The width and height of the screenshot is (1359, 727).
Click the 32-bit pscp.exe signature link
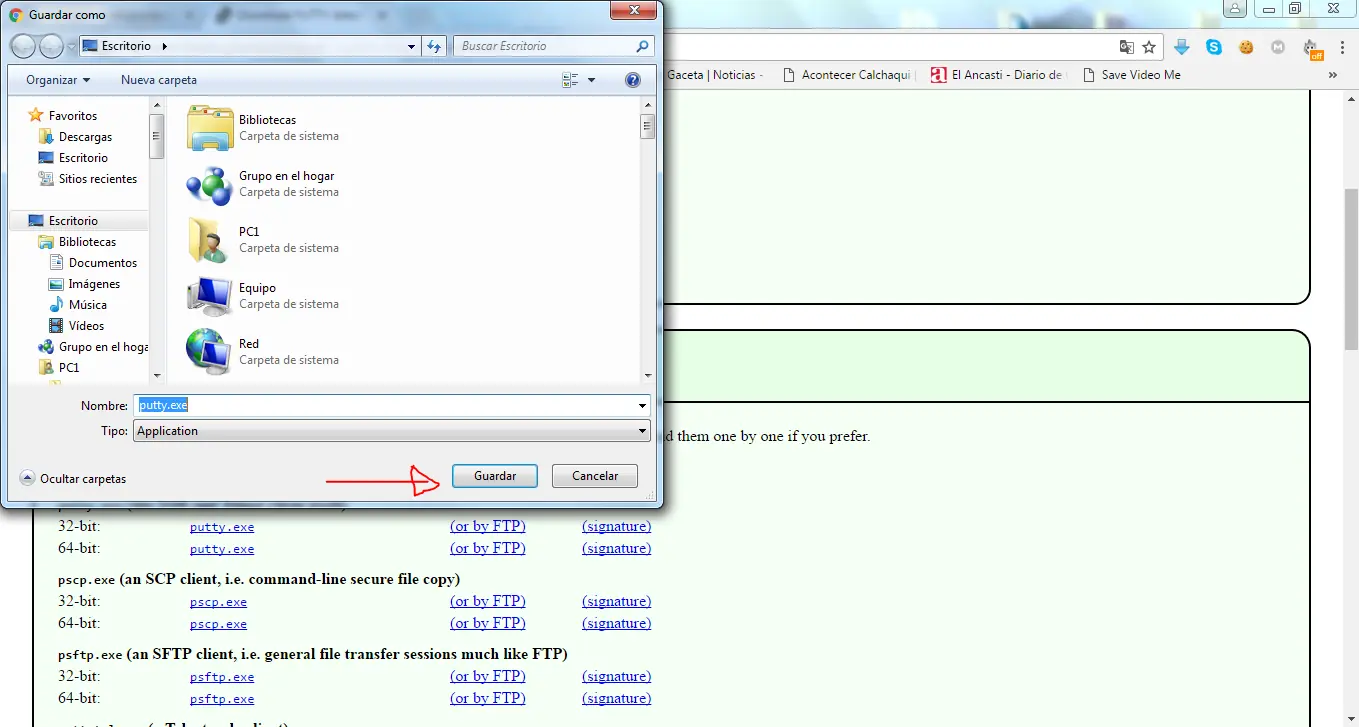click(616, 601)
